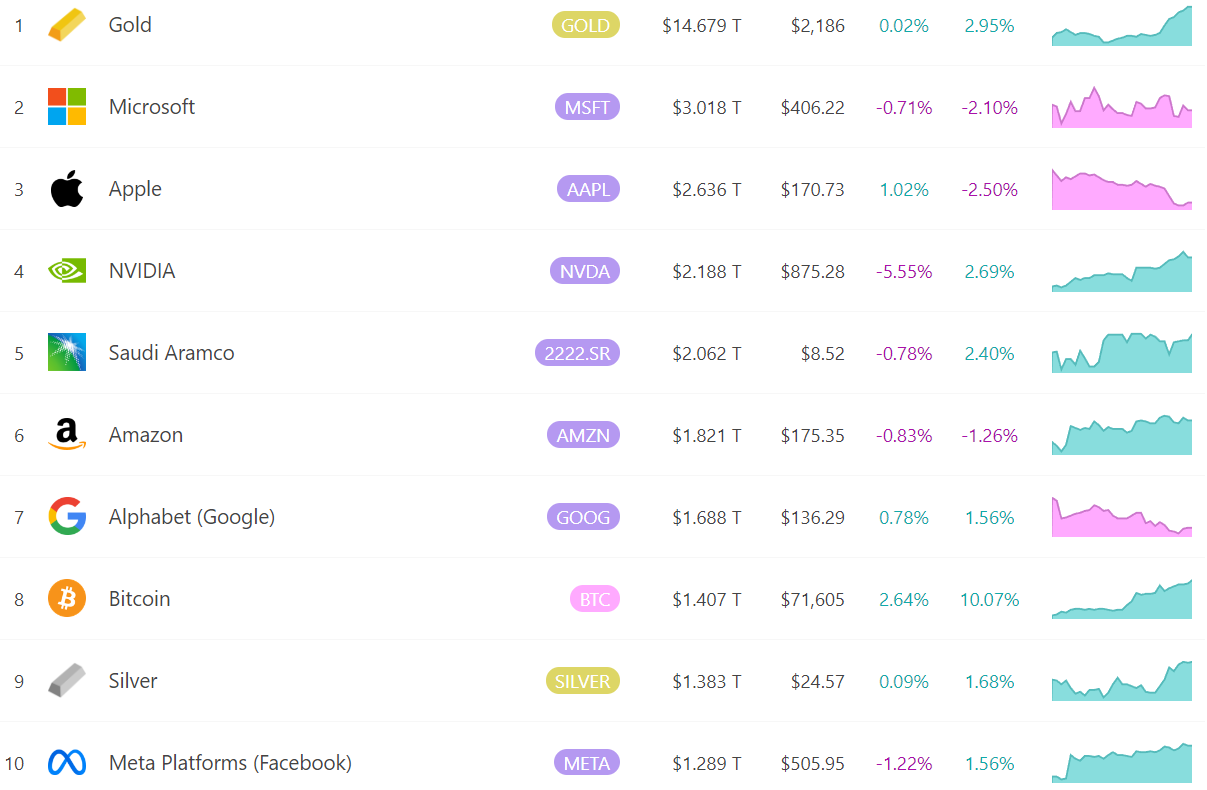Click NVIDIA's price $875.28
The image size is (1207, 790).
pos(813,272)
